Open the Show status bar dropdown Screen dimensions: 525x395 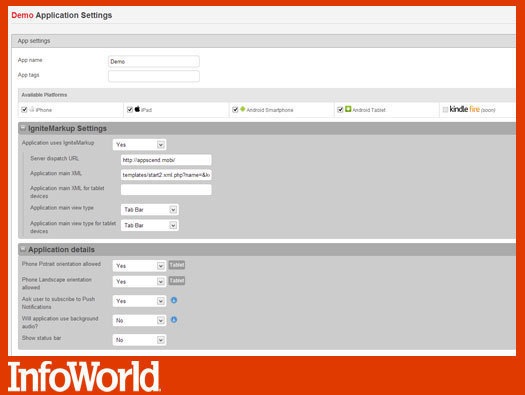click(139, 340)
